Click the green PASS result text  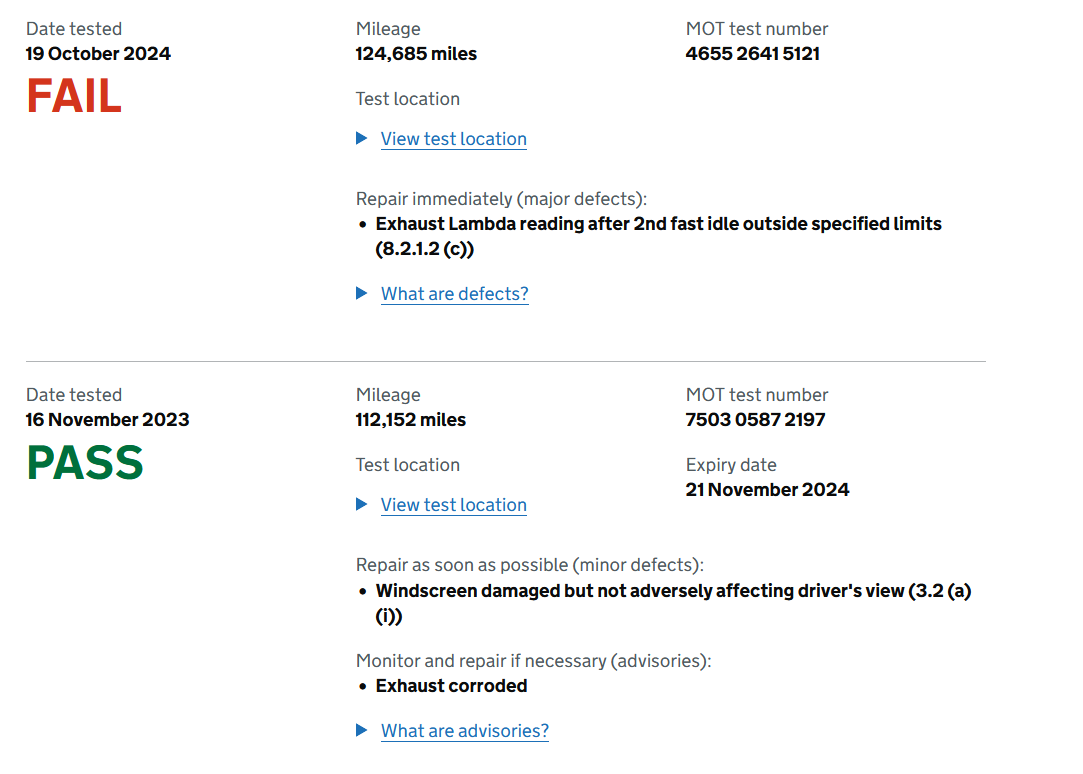tap(85, 462)
